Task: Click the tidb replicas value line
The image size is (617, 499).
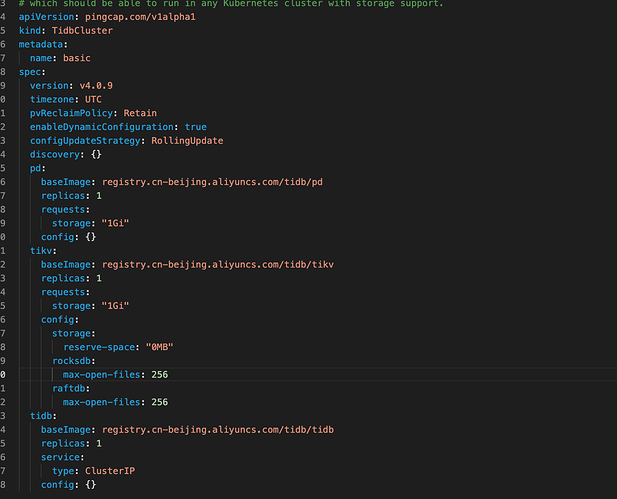Action: tap(71, 444)
